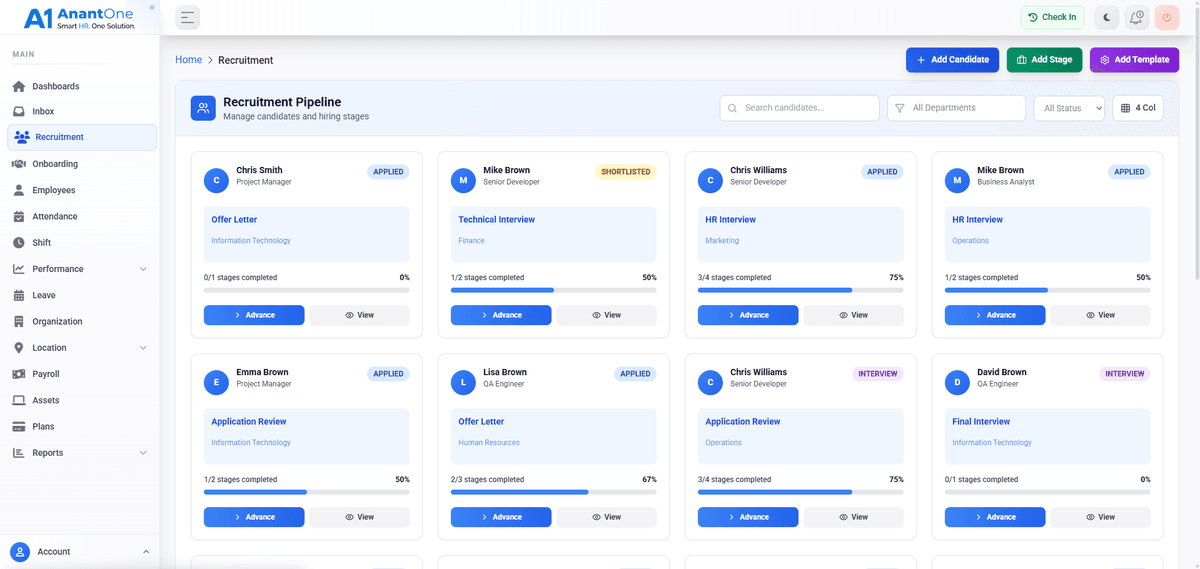Viewport: 1200px width, 569px height.
Task: Open the All Departments filter
Action: pos(956,108)
